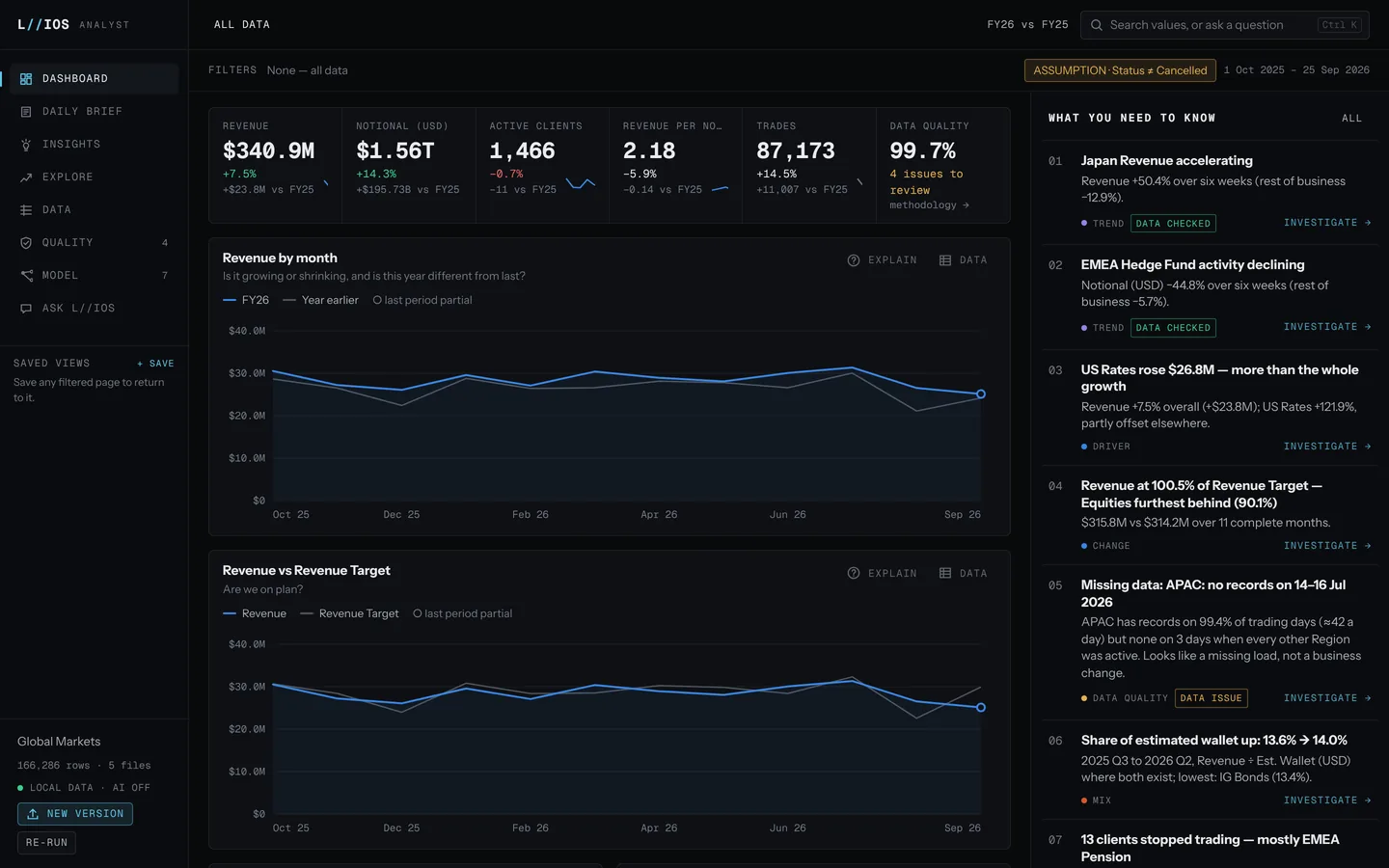The height and width of the screenshot is (868, 1389).
Task: Investigate Japan Revenue accelerating
Action: click(1327, 223)
